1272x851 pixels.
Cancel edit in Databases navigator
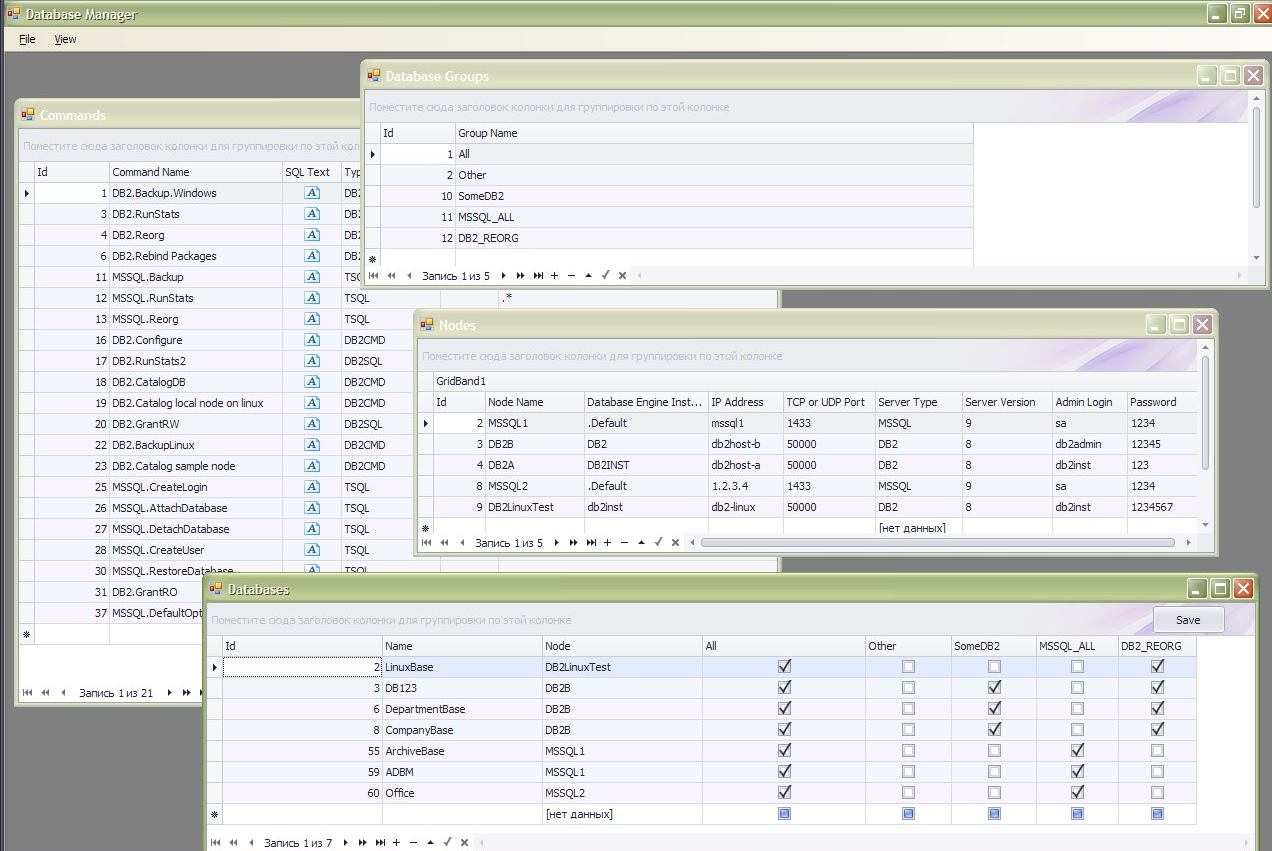coord(465,843)
